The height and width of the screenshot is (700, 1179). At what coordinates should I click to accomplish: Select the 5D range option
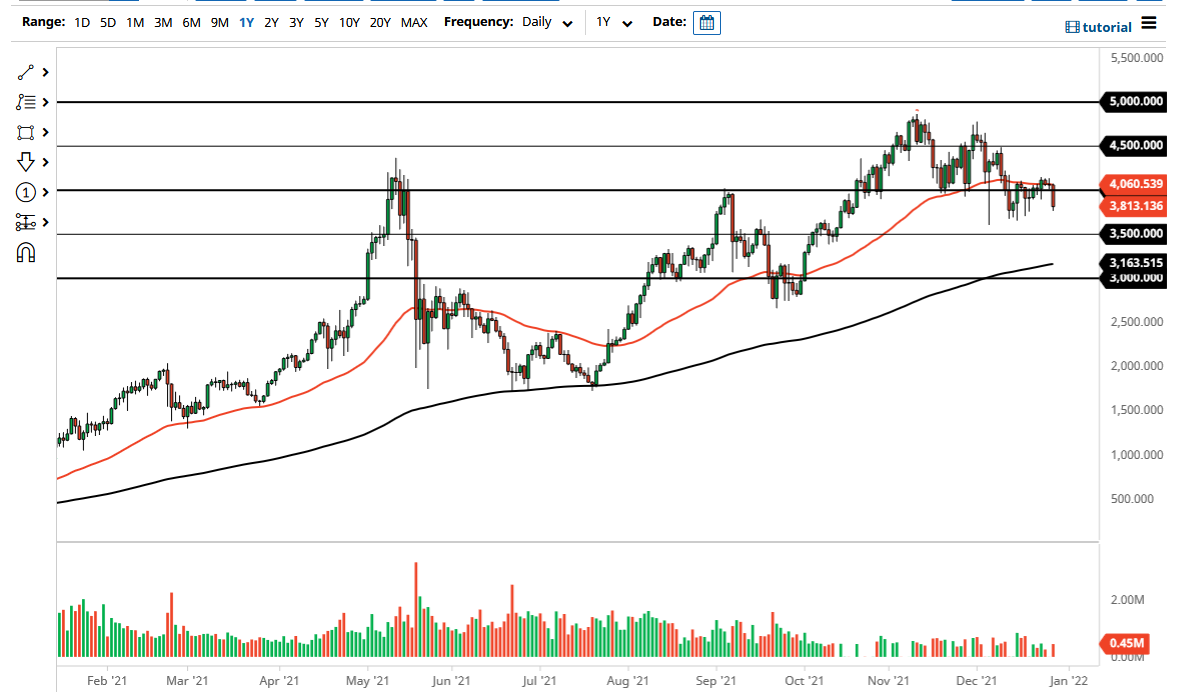pos(107,22)
